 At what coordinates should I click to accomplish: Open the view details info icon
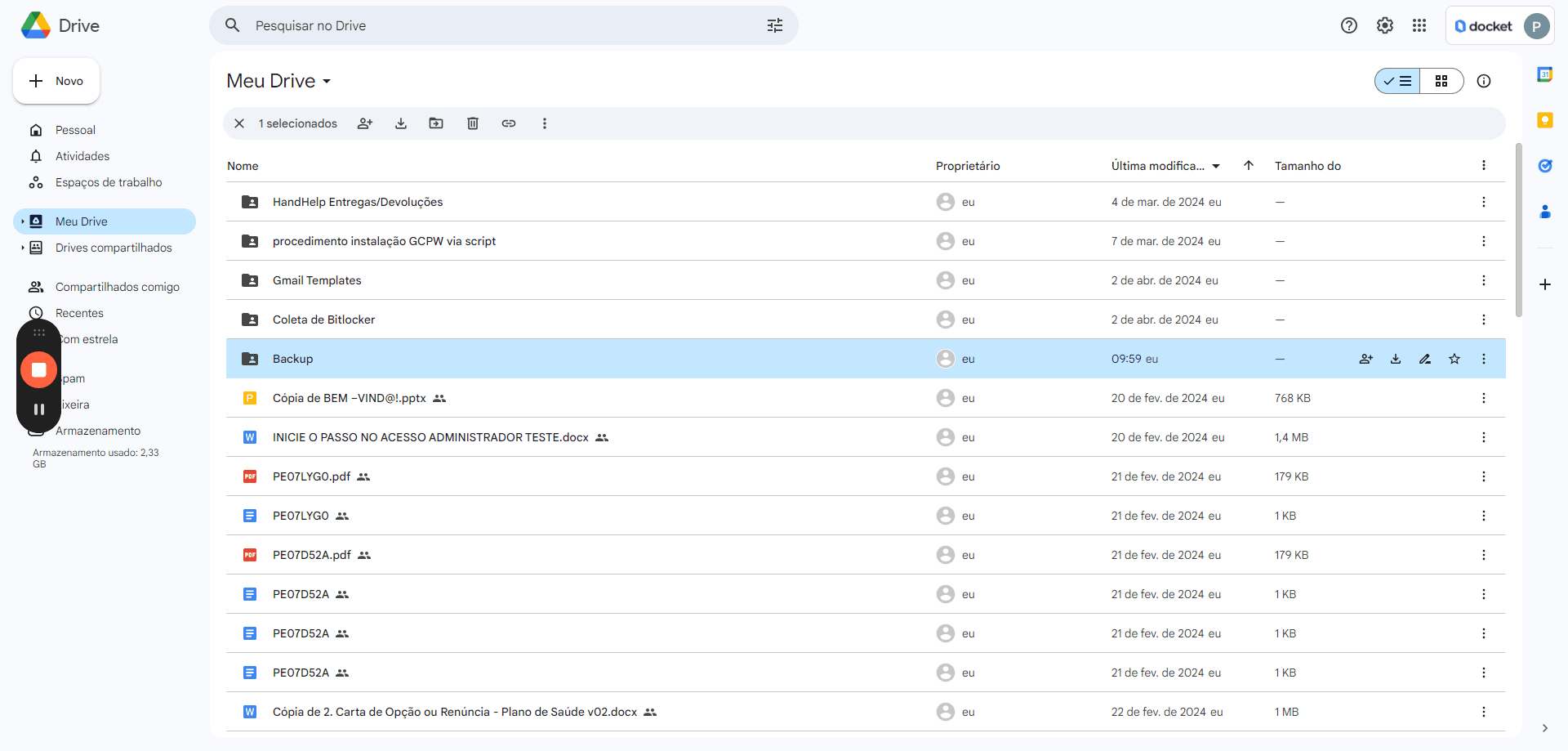pyautogui.click(x=1484, y=81)
